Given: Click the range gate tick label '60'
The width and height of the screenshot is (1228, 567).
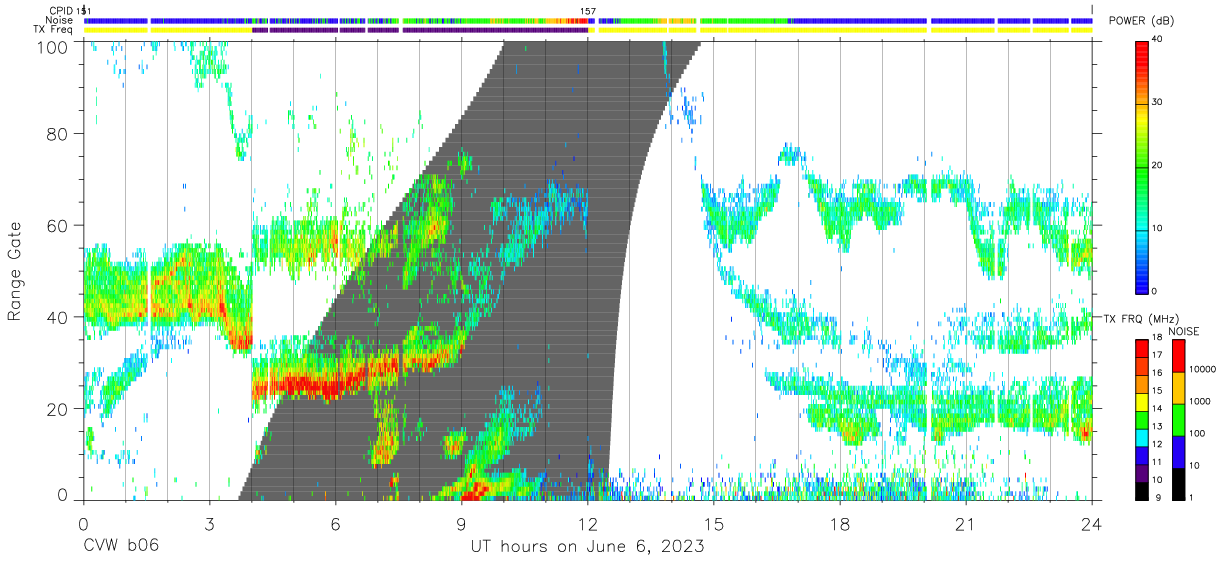Looking at the screenshot, I should point(58,225).
